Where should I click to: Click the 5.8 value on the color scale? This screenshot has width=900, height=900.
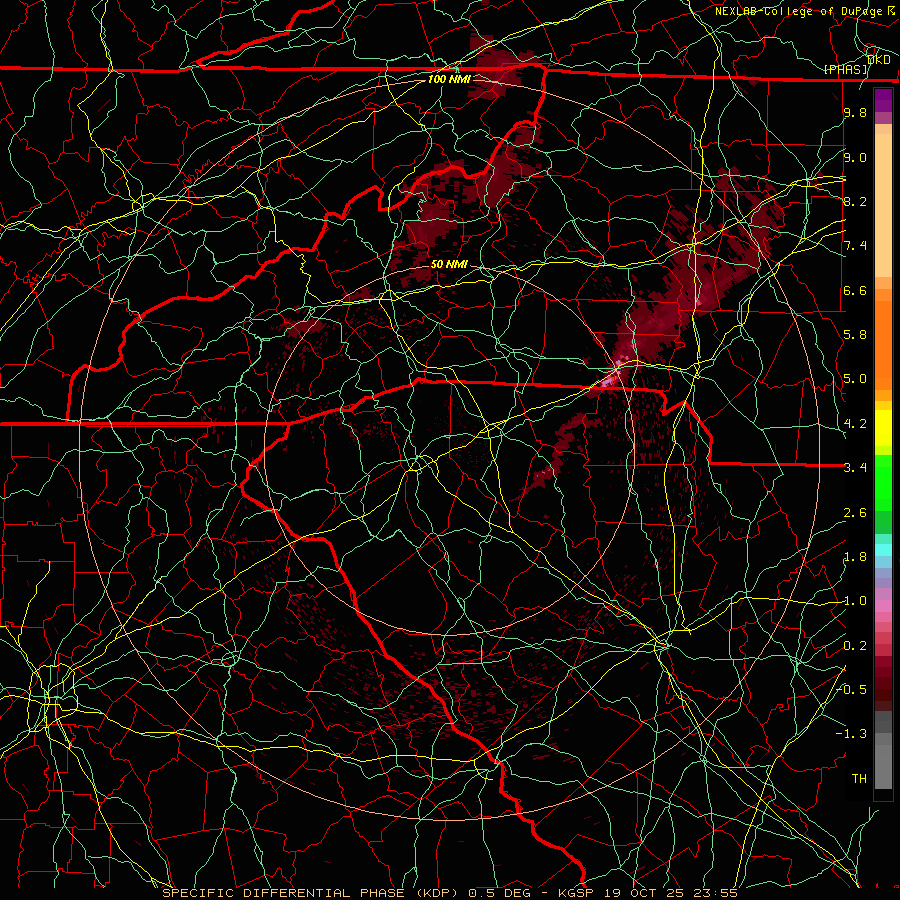855,334
